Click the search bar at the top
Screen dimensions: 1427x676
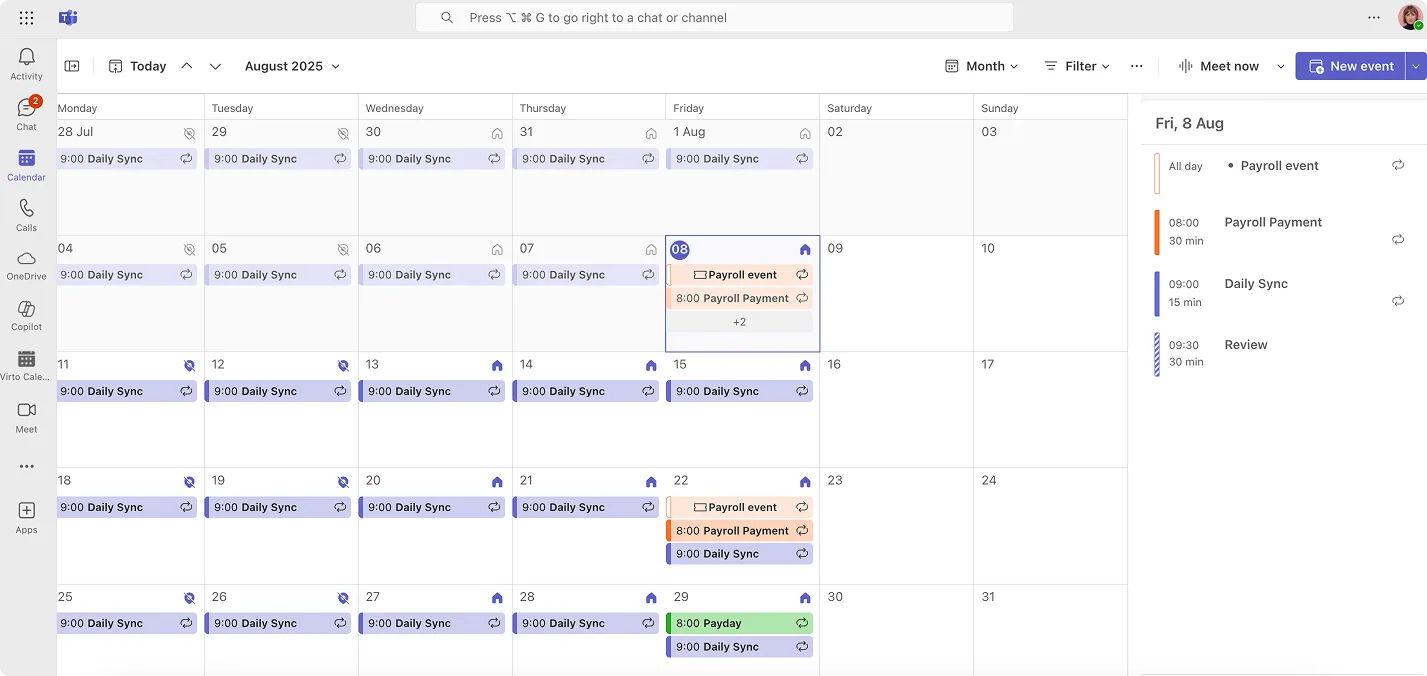pos(713,17)
